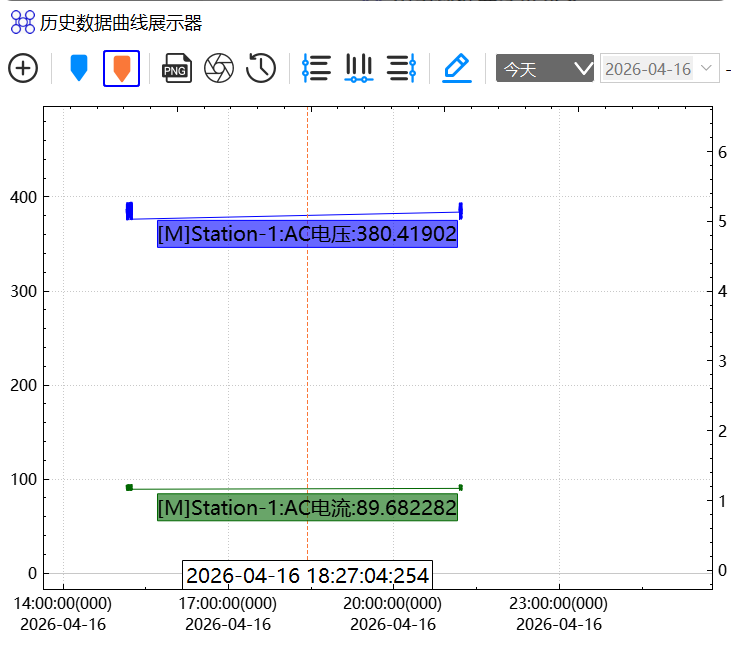Click the green curve's left data point
The width and height of the screenshot is (731, 645).
(x=130, y=487)
